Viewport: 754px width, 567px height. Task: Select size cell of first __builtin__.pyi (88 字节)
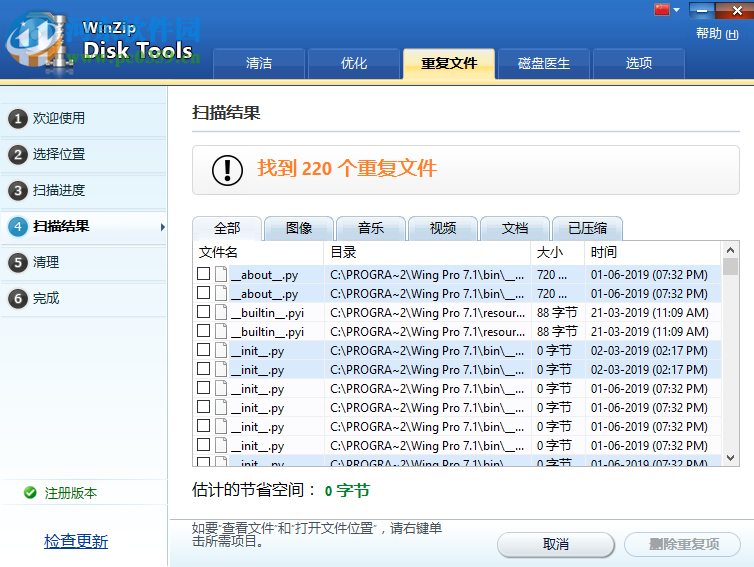coord(558,313)
